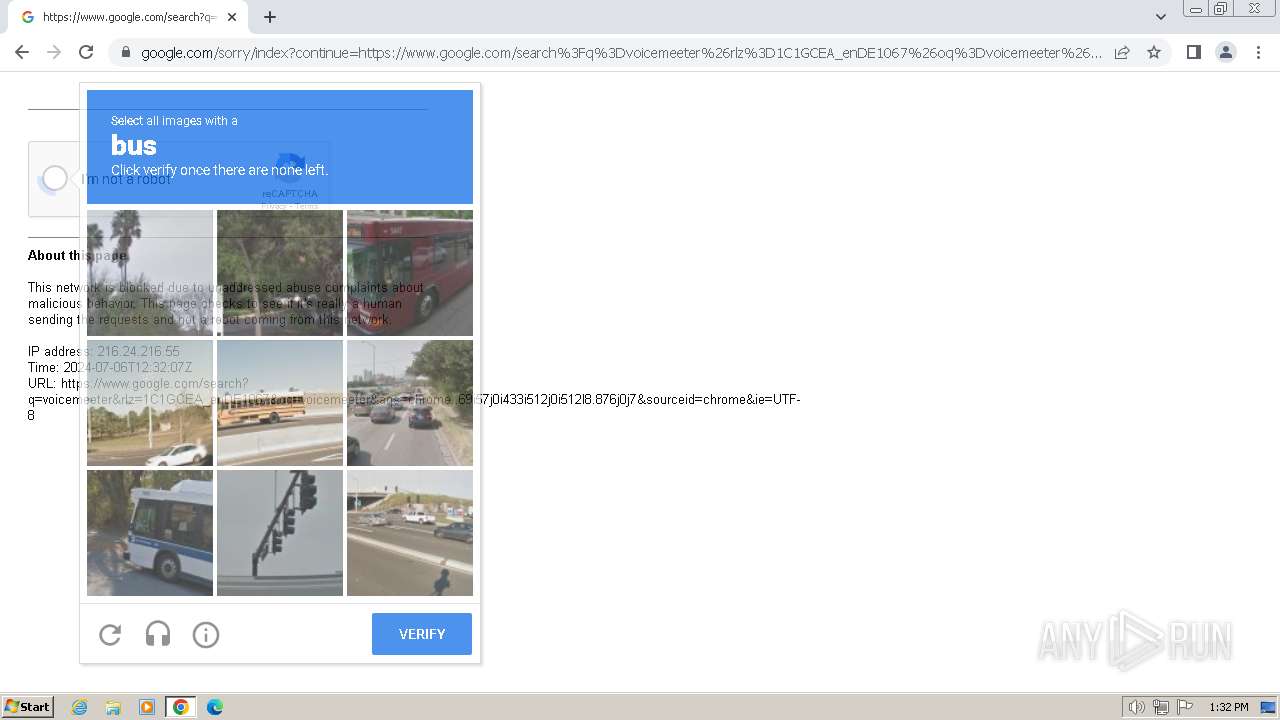Switch to Chrome taskbar icon
Screen dimensions: 1280x720
click(181, 707)
